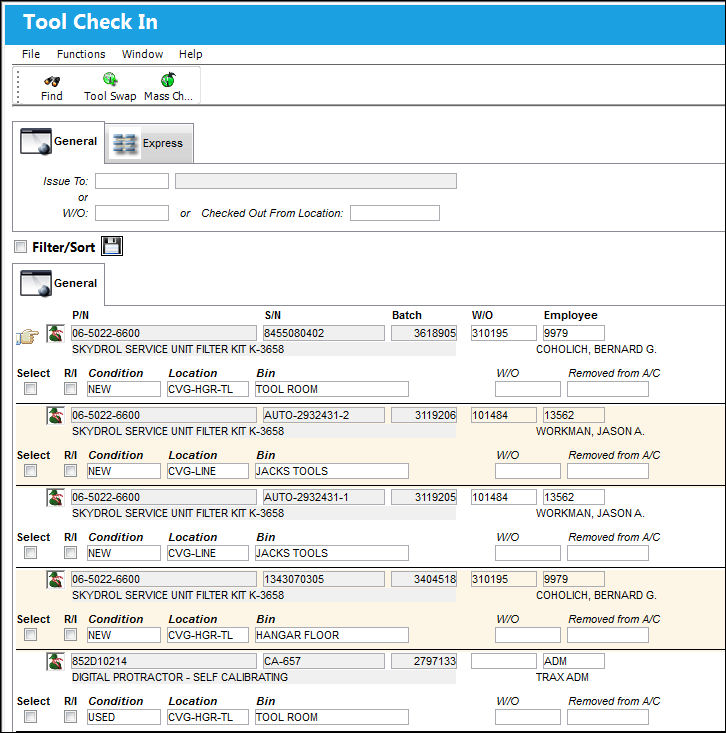The image size is (726, 733).
Task: Tick R/I checkbox for S/N AUTO-2932431-1 row
Action: coord(71,553)
